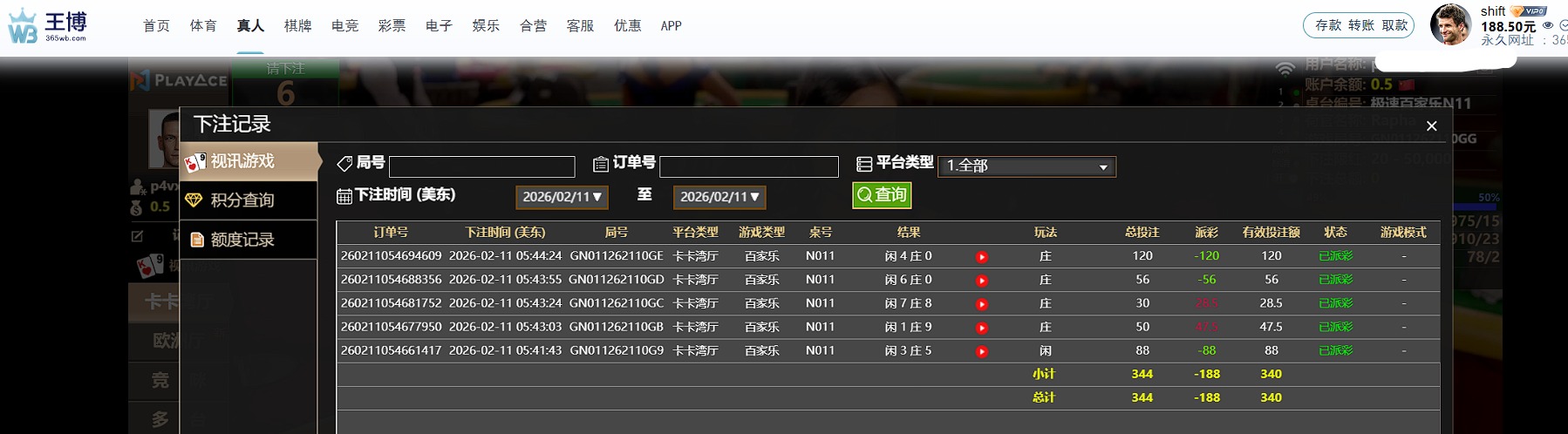The height and width of the screenshot is (434, 1568).
Task: Click the orange VIP0 badge
Action: pos(1529,11)
